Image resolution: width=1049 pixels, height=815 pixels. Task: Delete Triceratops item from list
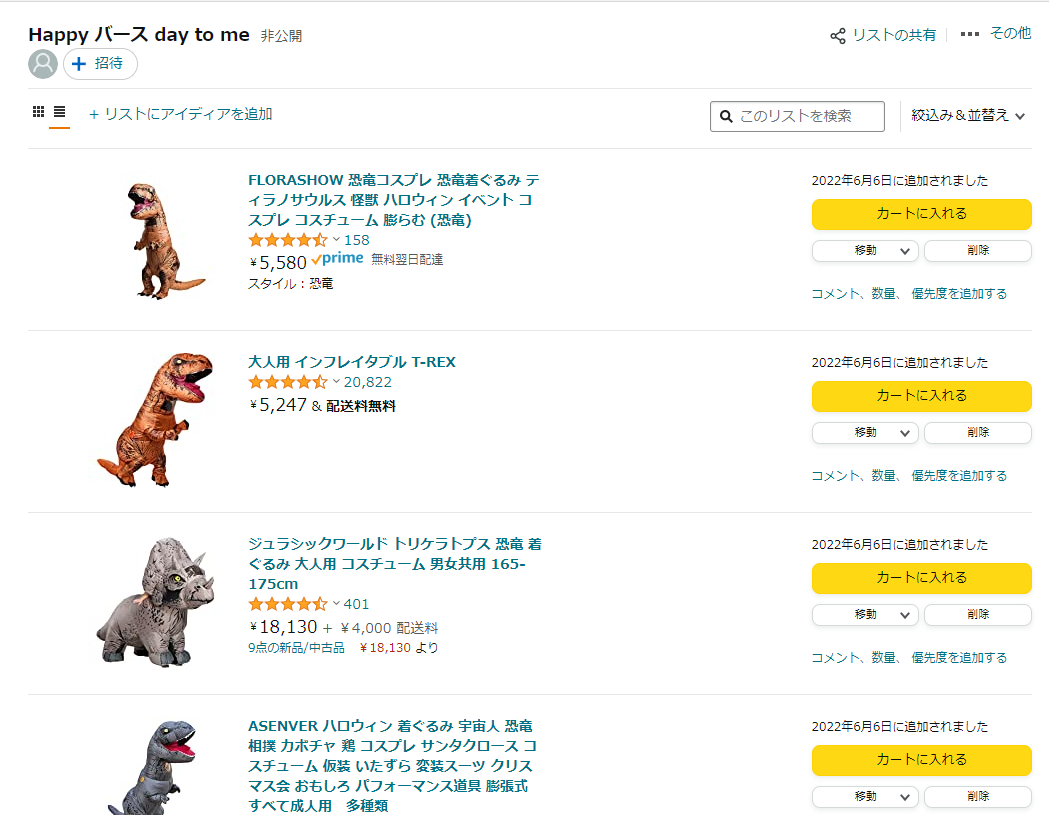point(977,615)
